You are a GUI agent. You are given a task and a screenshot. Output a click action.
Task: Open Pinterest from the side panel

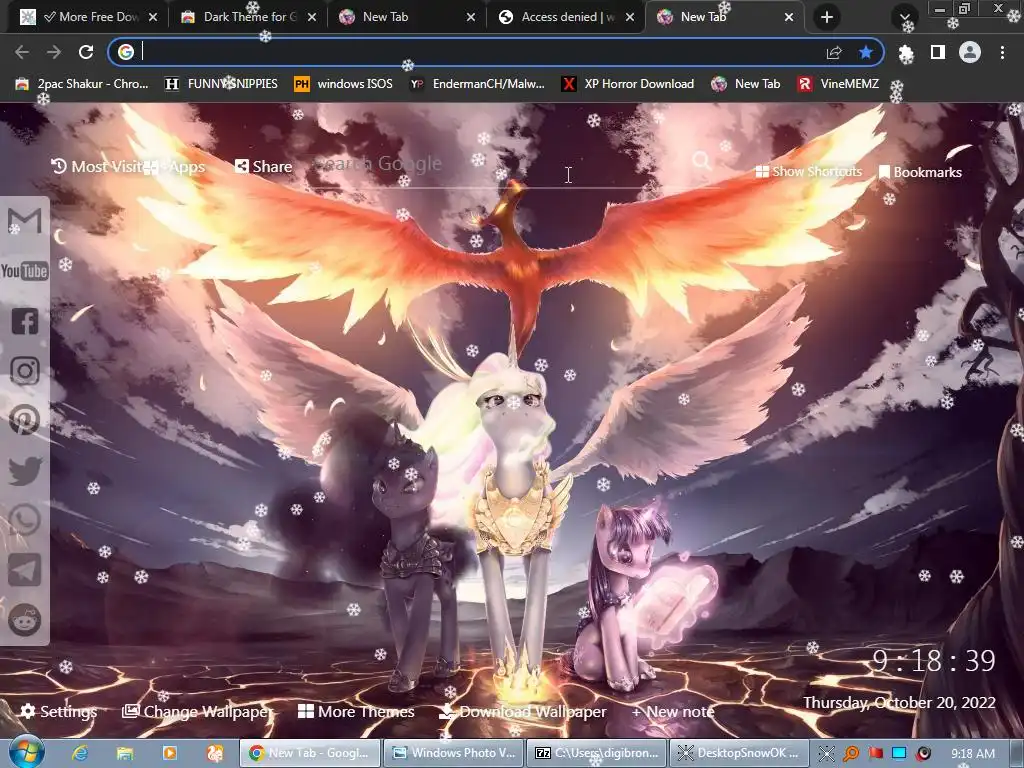pos(24,420)
